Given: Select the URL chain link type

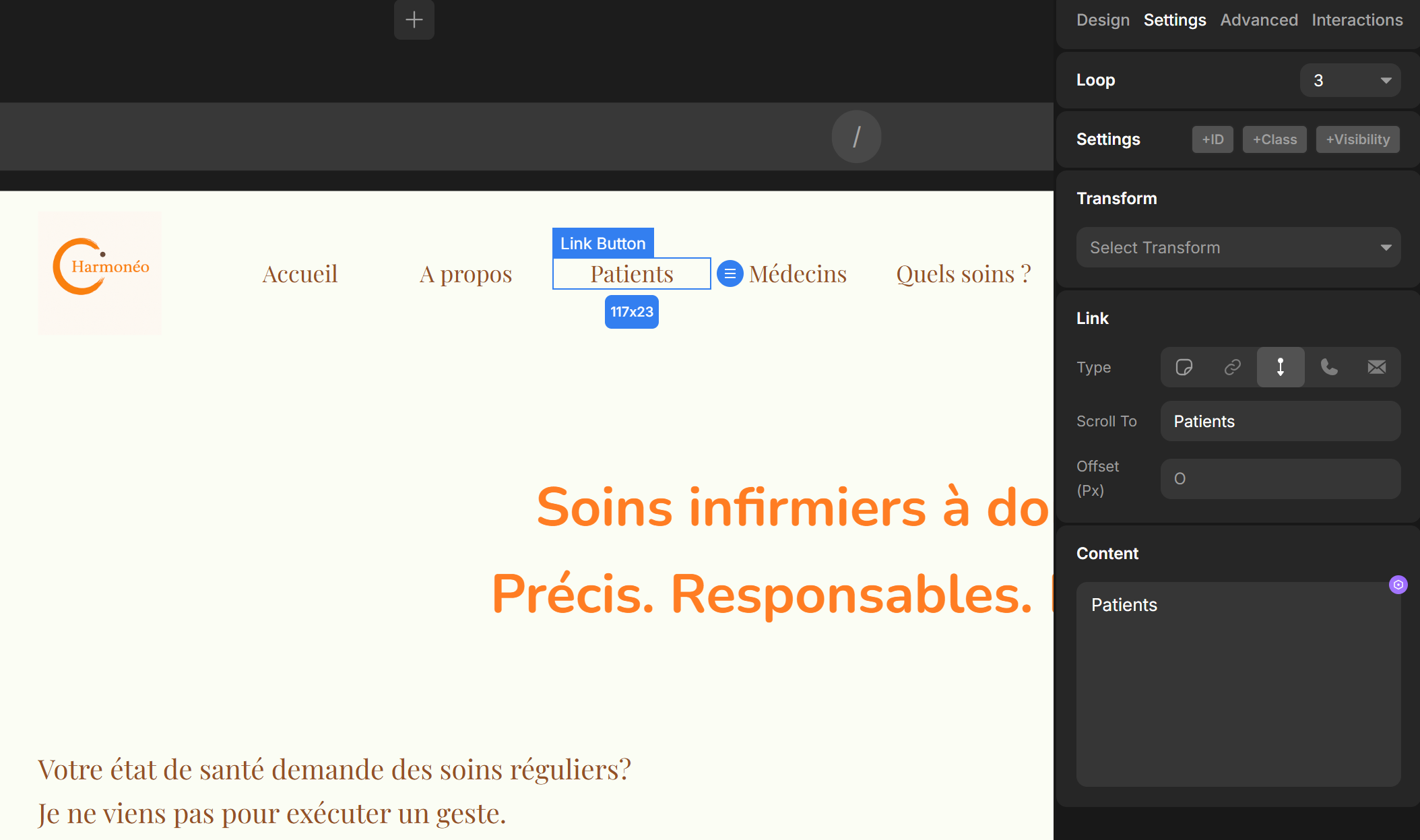Looking at the screenshot, I should 1232,367.
